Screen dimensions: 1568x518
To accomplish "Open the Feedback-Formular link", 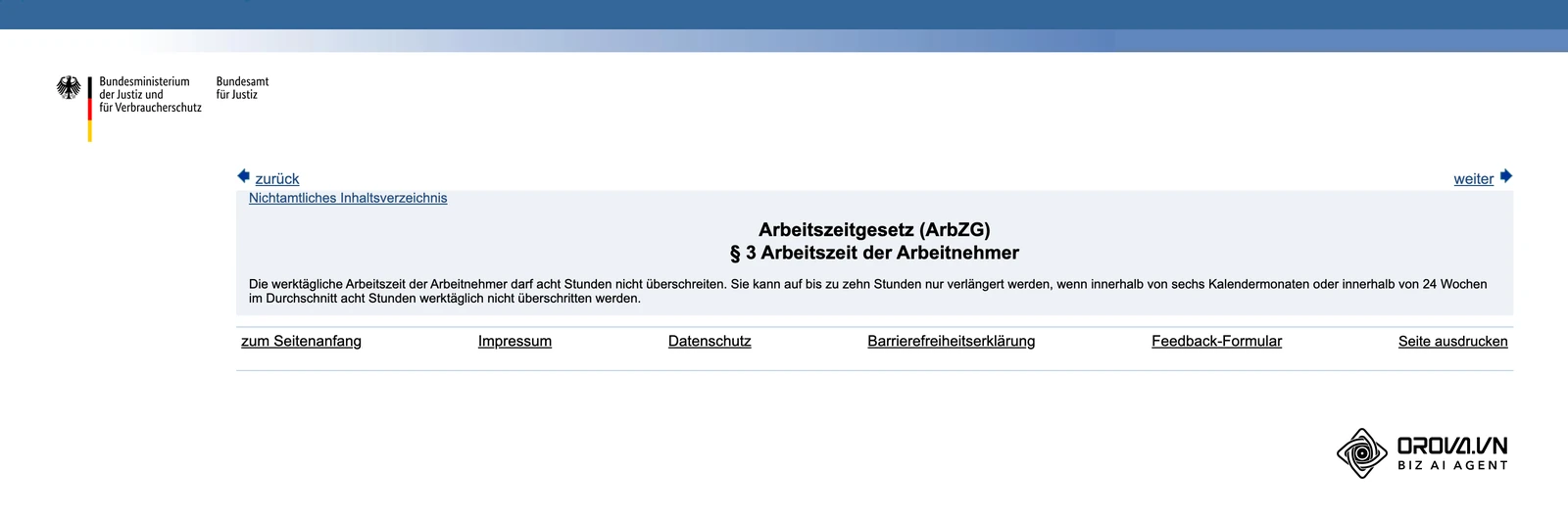I will 1216,341.
